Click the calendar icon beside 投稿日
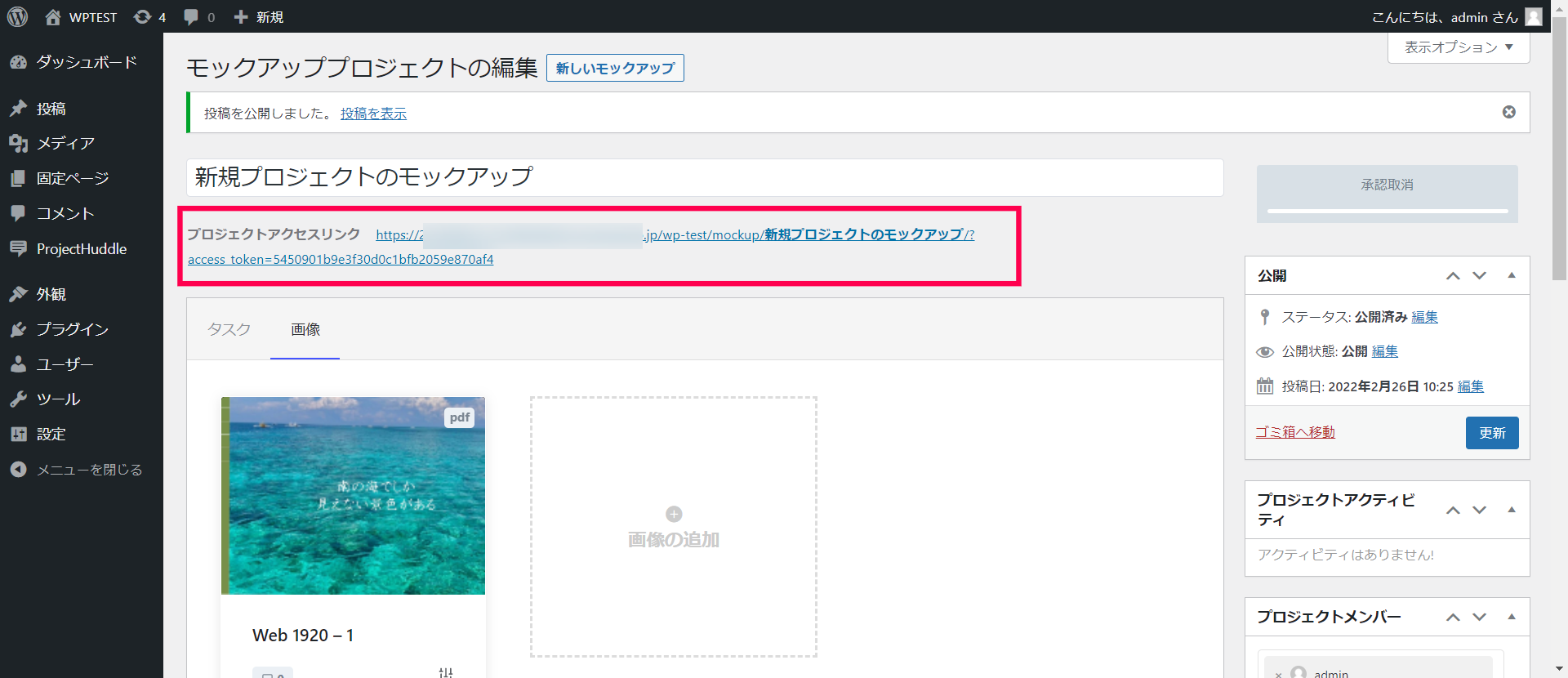The height and width of the screenshot is (678, 1568). tap(1265, 386)
